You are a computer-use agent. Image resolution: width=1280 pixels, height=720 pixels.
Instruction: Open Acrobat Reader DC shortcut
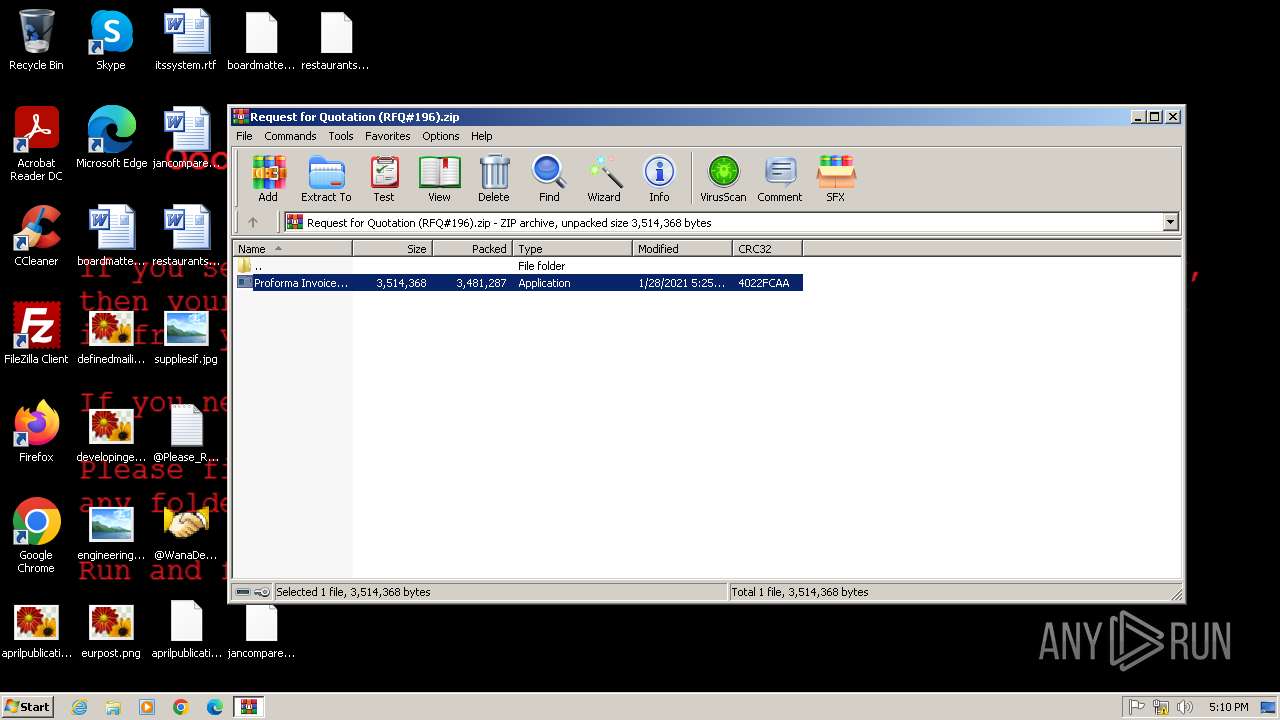pyautogui.click(x=36, y=145)
